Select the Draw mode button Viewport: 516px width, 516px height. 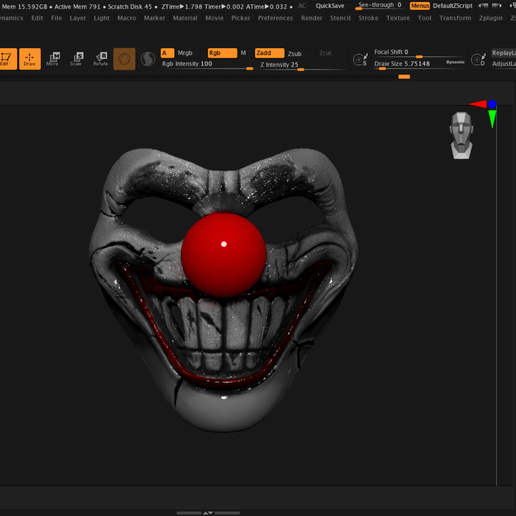tap(30, 59)
